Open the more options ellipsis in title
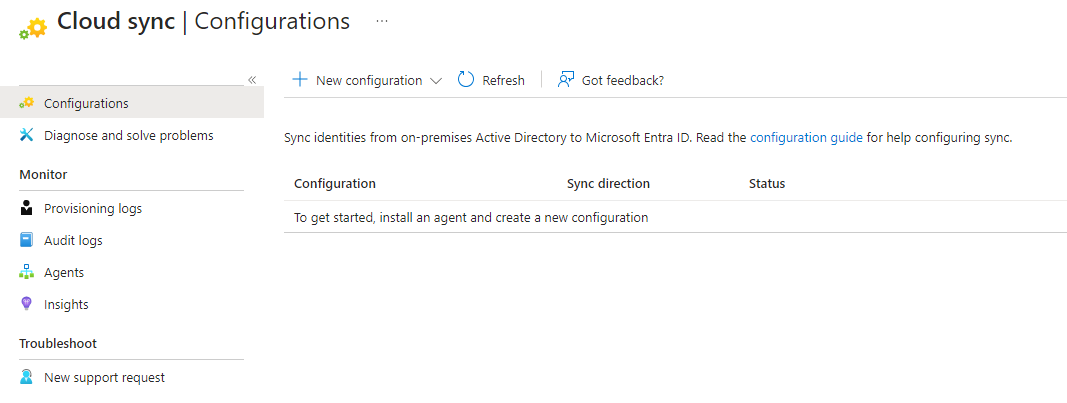Screen dimensions: 1067x403 click(382, 21)
